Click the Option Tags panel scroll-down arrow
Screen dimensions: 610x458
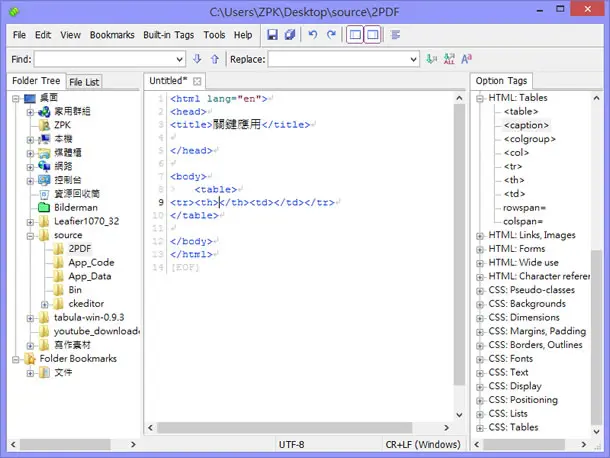(596, 432)
